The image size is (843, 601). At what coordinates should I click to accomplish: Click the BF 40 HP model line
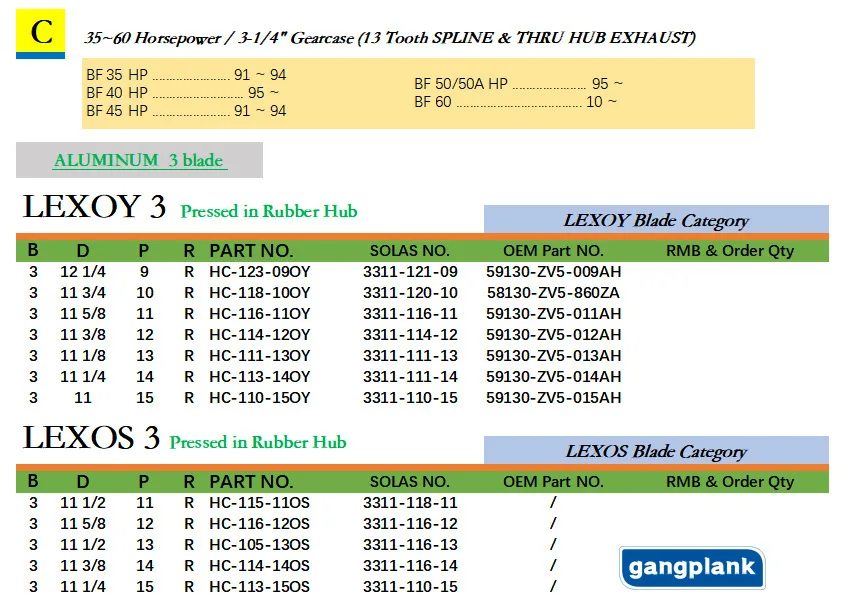point(183,93)
